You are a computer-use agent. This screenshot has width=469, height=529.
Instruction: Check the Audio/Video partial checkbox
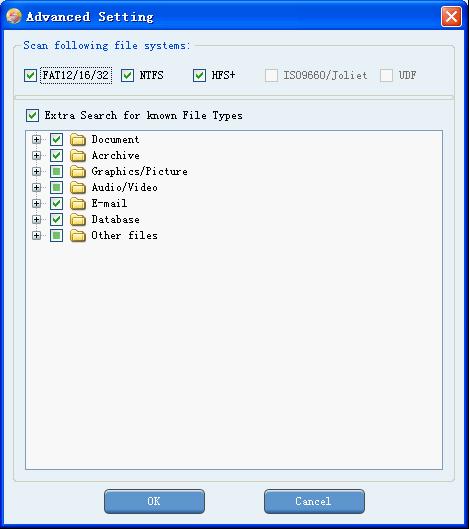point(56,188)
